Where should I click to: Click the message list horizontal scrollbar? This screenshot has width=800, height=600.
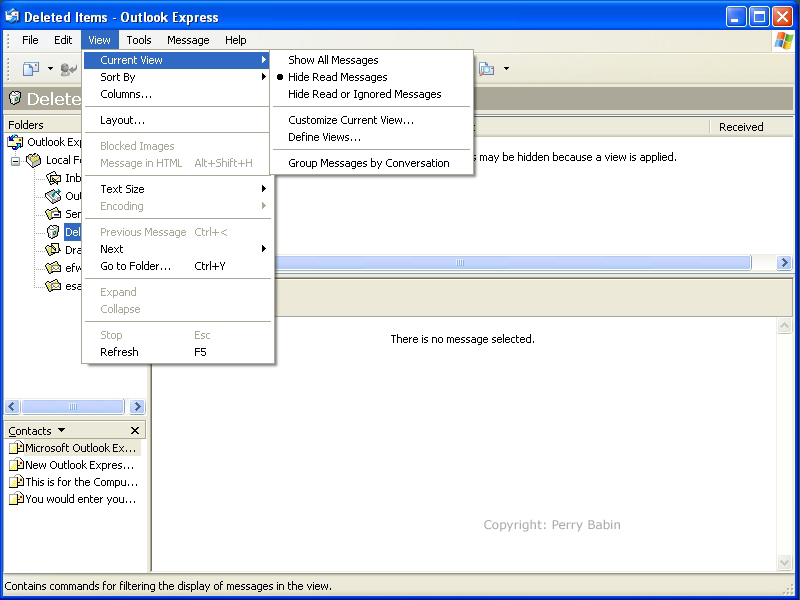click(460, 263)
